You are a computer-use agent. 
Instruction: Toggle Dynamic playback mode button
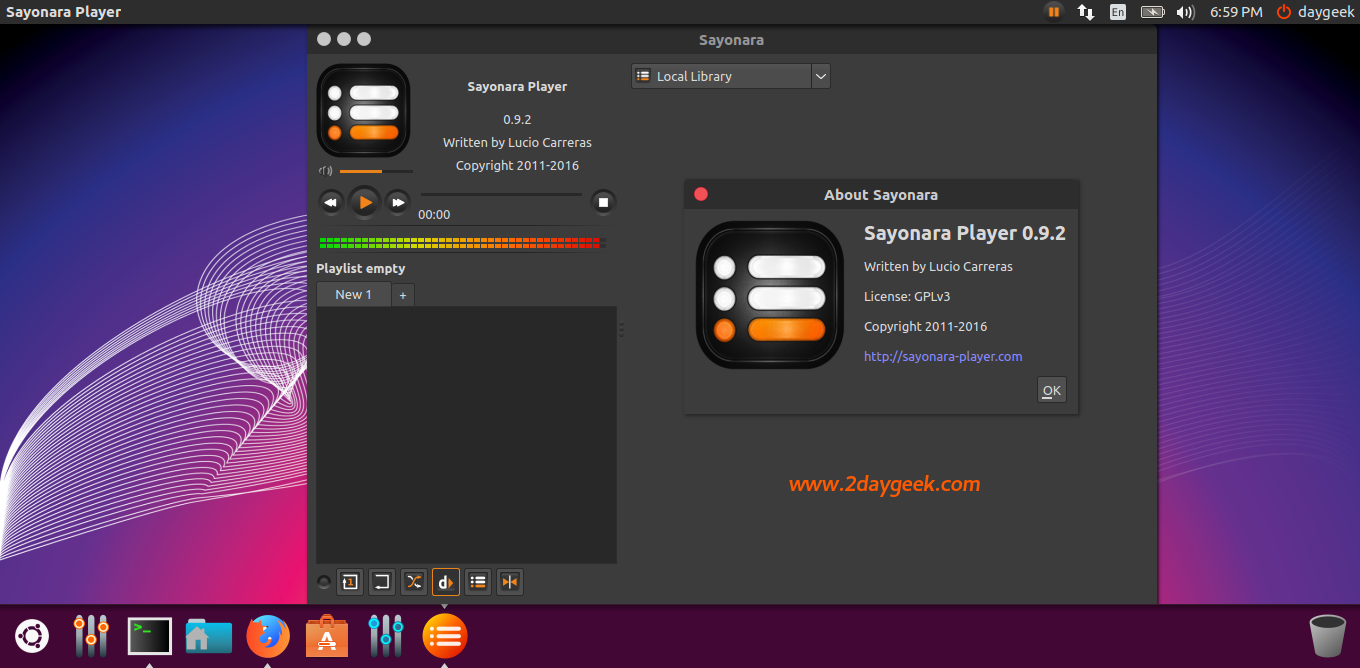(446, 582)
